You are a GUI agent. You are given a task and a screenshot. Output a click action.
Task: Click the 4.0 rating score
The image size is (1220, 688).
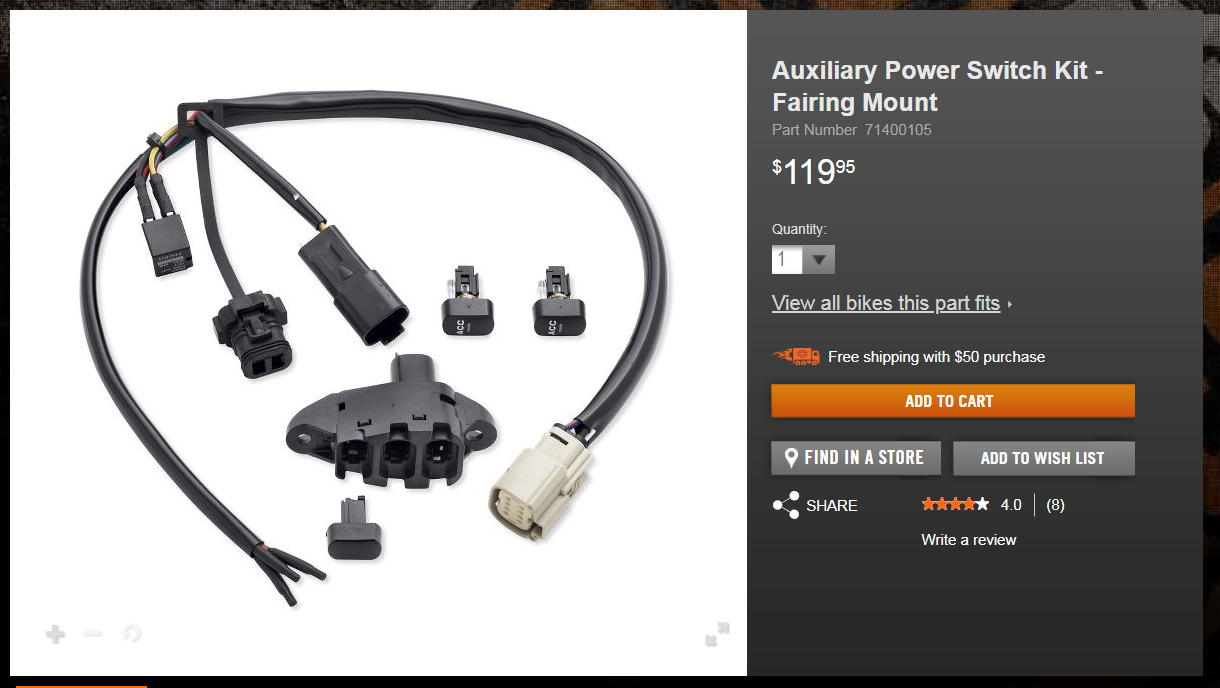(1011, 505)
